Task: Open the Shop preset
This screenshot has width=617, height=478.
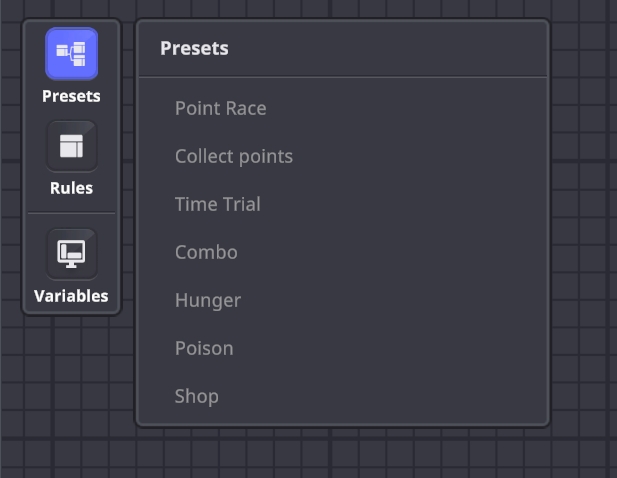Action: point(196,396)
